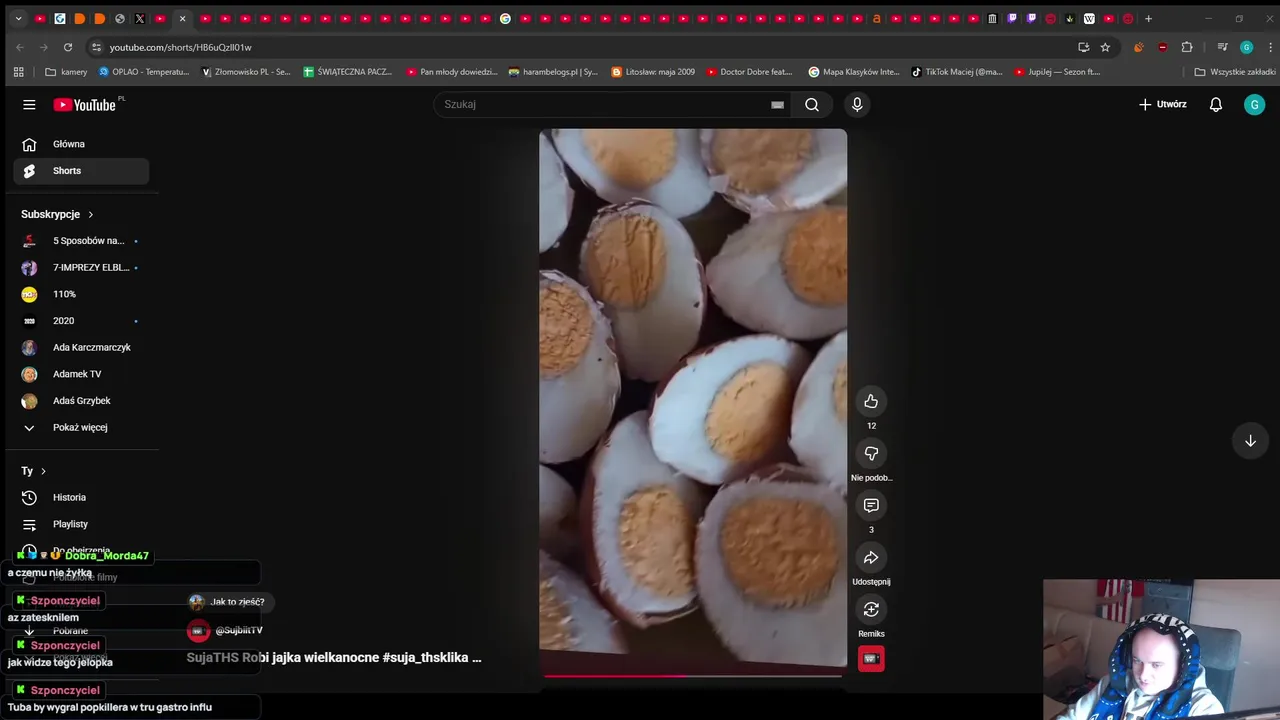Open the Ada Karczmarczyk subscription
Image resolution: width=1280 pixels, height=720 pixels.
click(x=81, y=347)
